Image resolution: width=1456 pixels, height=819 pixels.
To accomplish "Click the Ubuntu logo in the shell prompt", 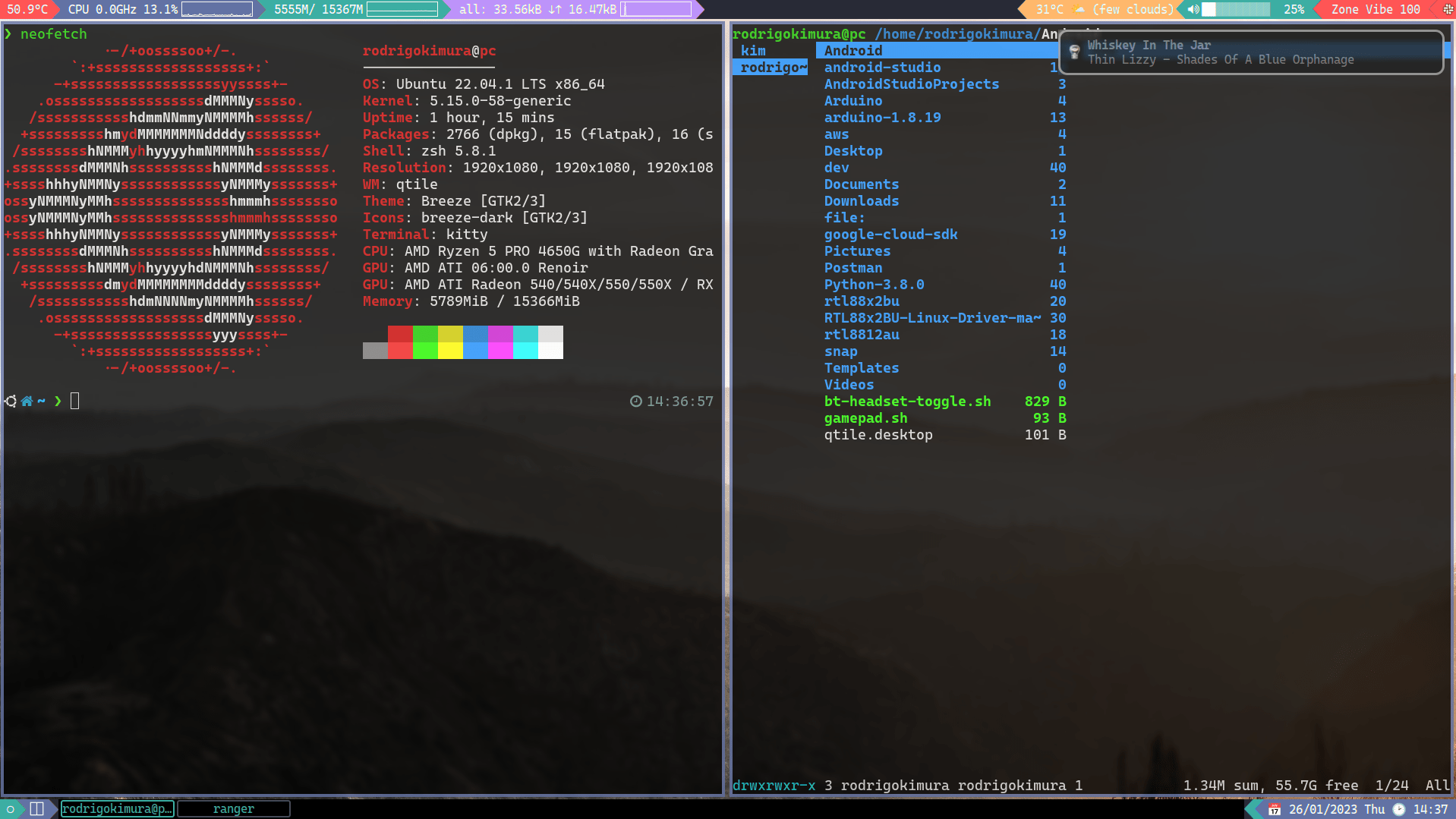I will click(11, 401).
